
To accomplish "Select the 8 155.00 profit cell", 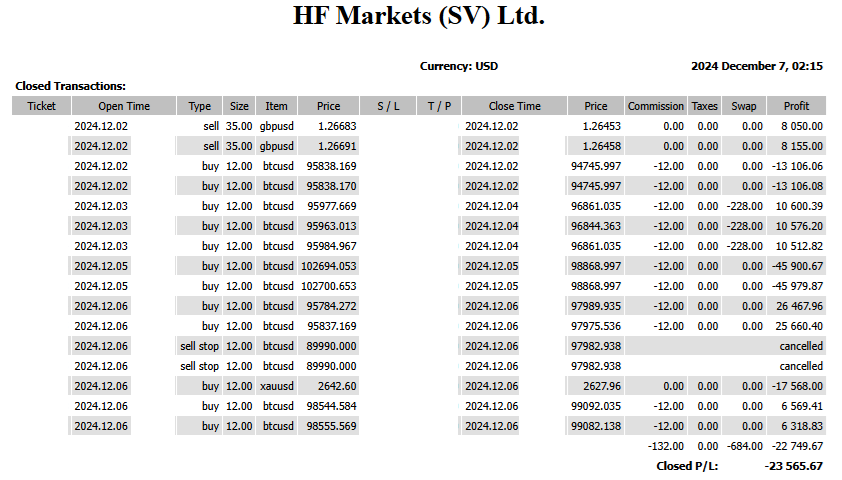I will click(801, 146).
